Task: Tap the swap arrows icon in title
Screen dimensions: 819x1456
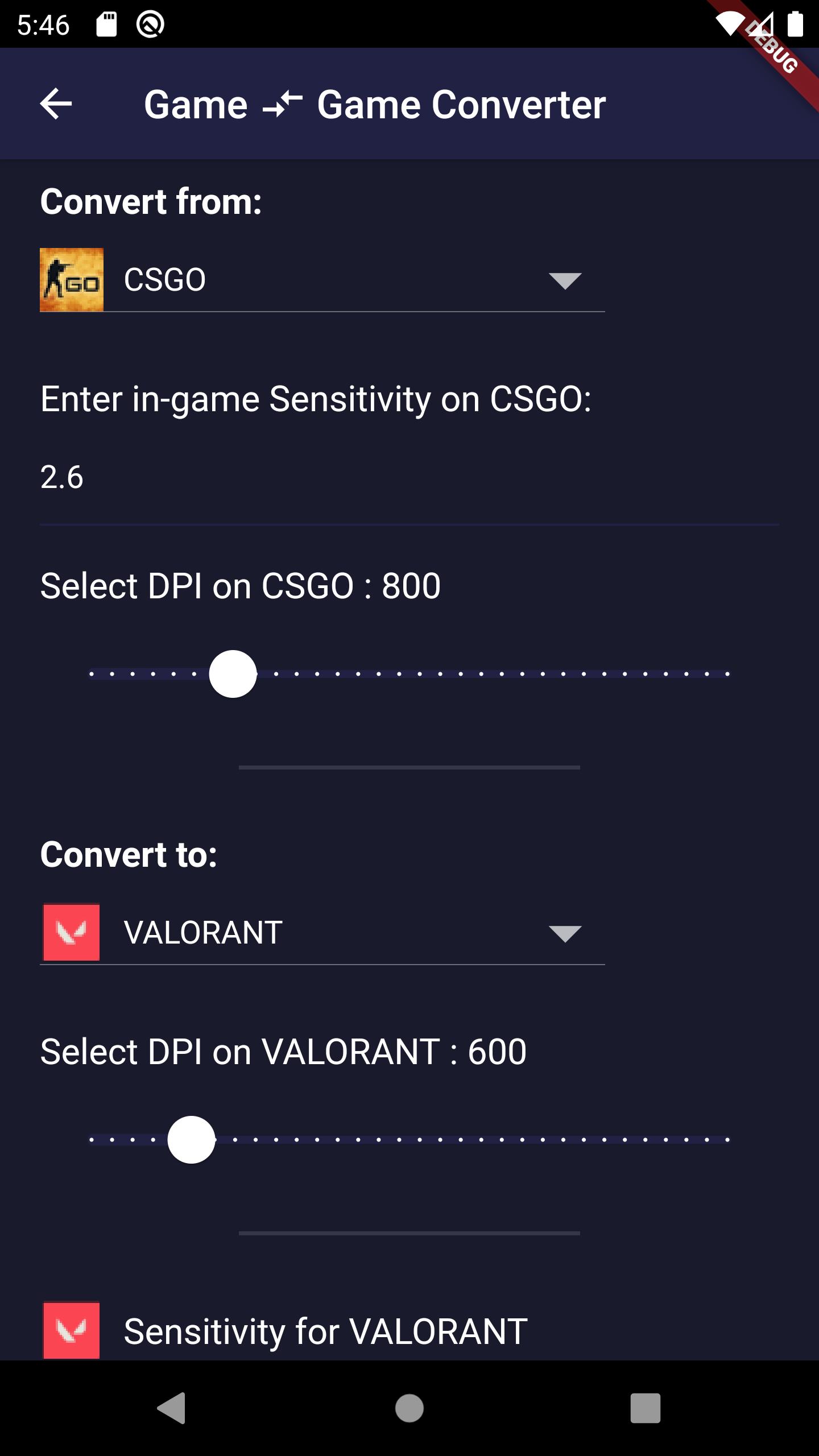Action: tap(283, 105)
